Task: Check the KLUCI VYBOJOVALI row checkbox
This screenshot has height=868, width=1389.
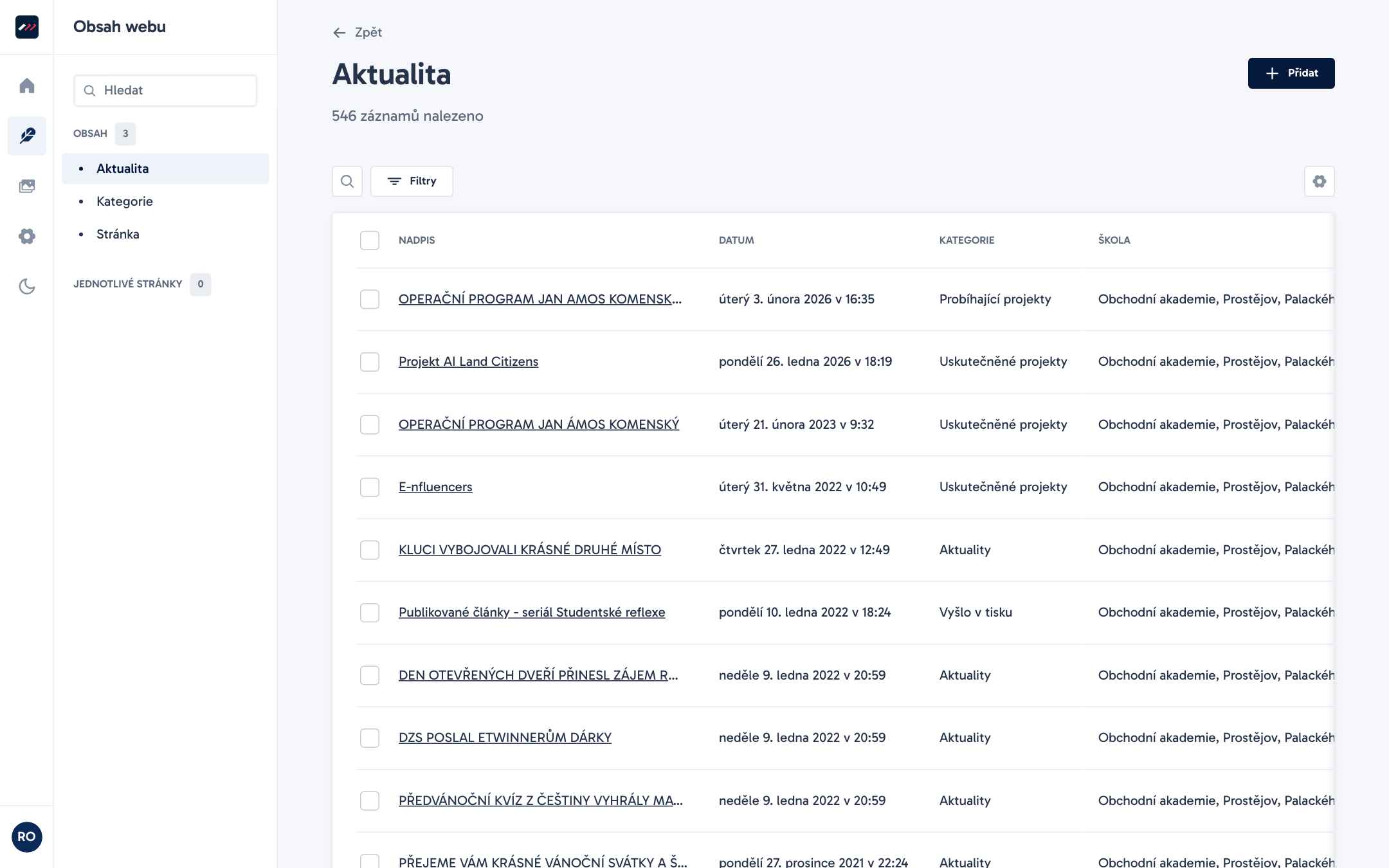Action: [370, 550]
